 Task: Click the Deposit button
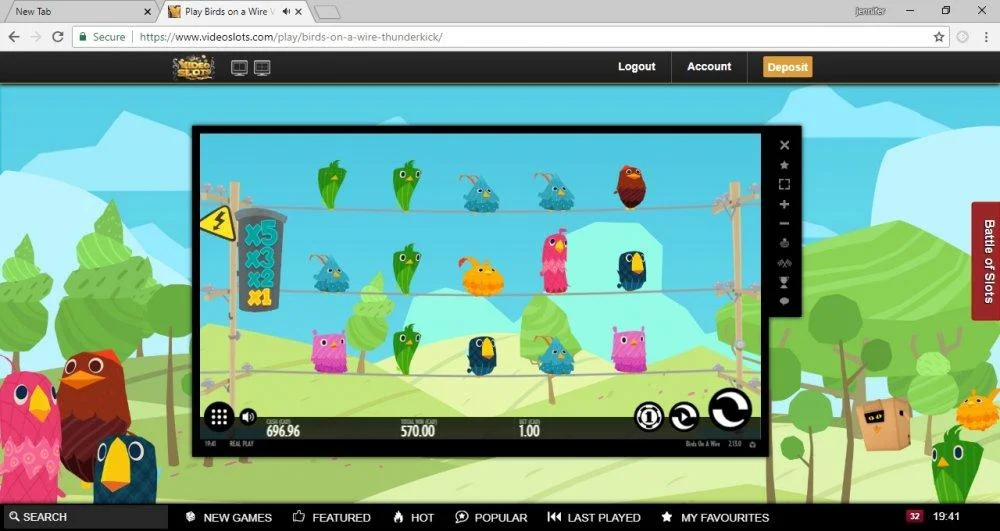click(x=788, y=67)
